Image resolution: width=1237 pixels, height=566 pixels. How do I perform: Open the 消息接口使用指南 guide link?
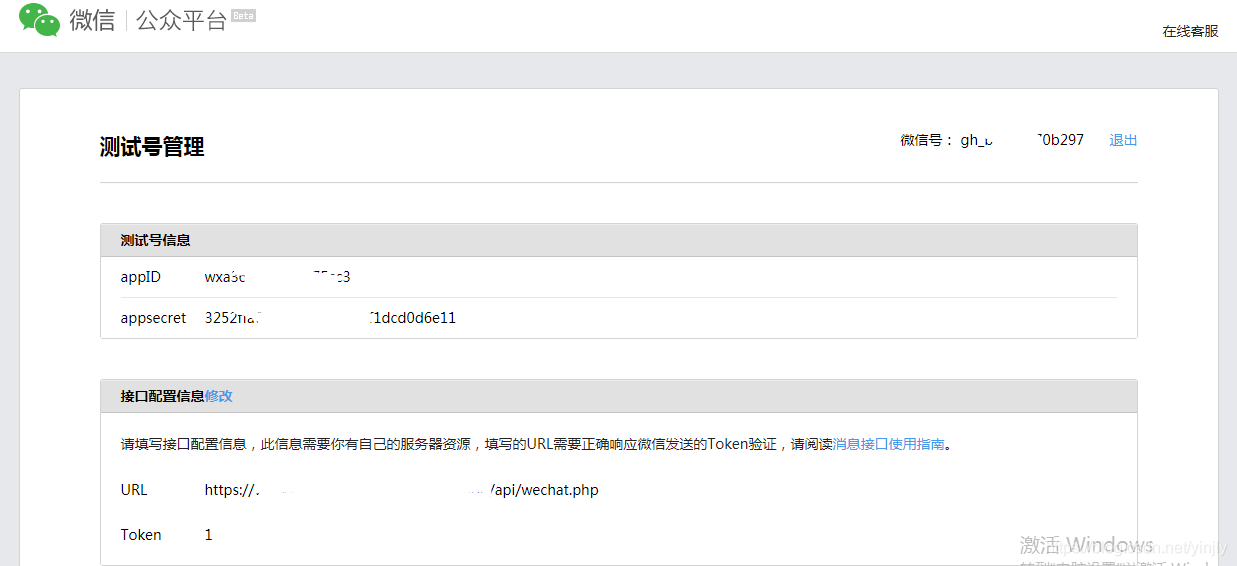(889, 444)
